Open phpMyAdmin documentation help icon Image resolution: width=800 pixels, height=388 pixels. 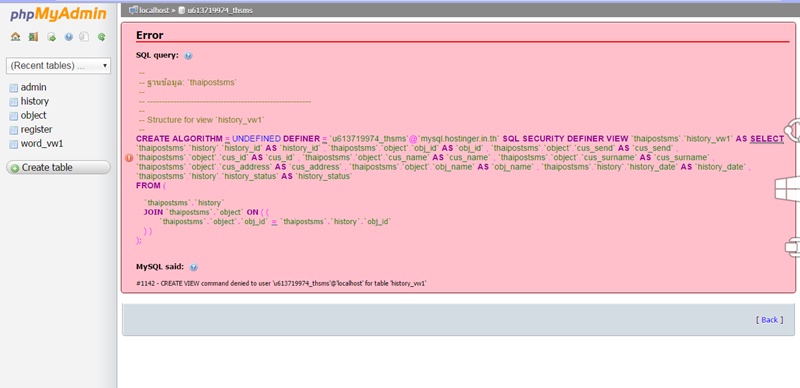pos(68,37)
